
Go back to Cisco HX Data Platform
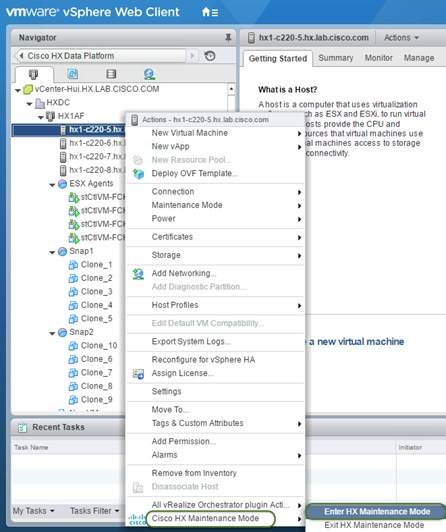[x=101, y=56]
